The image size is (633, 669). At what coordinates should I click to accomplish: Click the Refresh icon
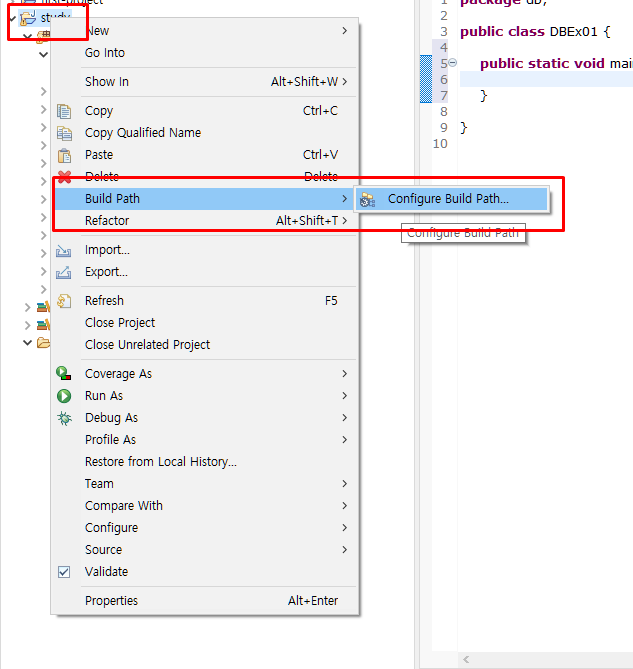[64, 301]
